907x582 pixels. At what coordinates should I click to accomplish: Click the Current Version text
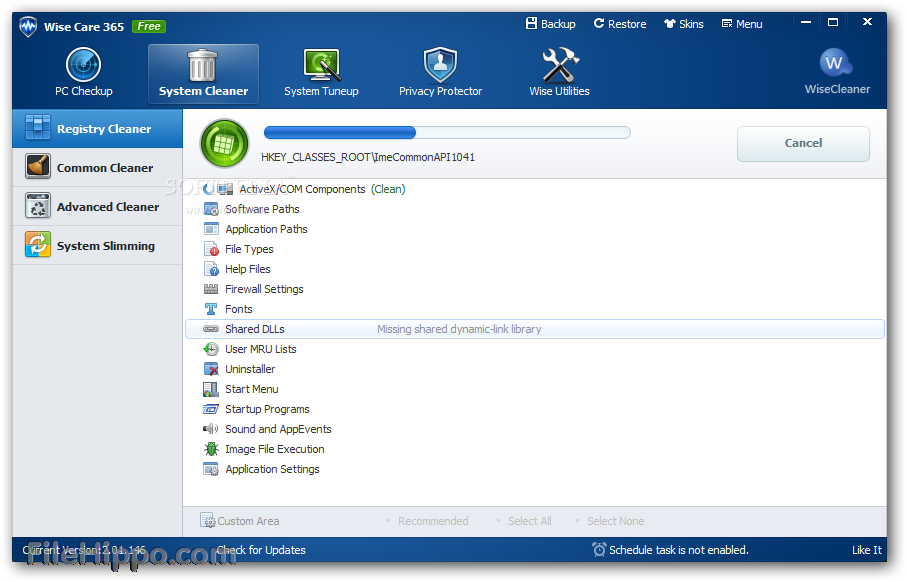[x=84, y=550]
